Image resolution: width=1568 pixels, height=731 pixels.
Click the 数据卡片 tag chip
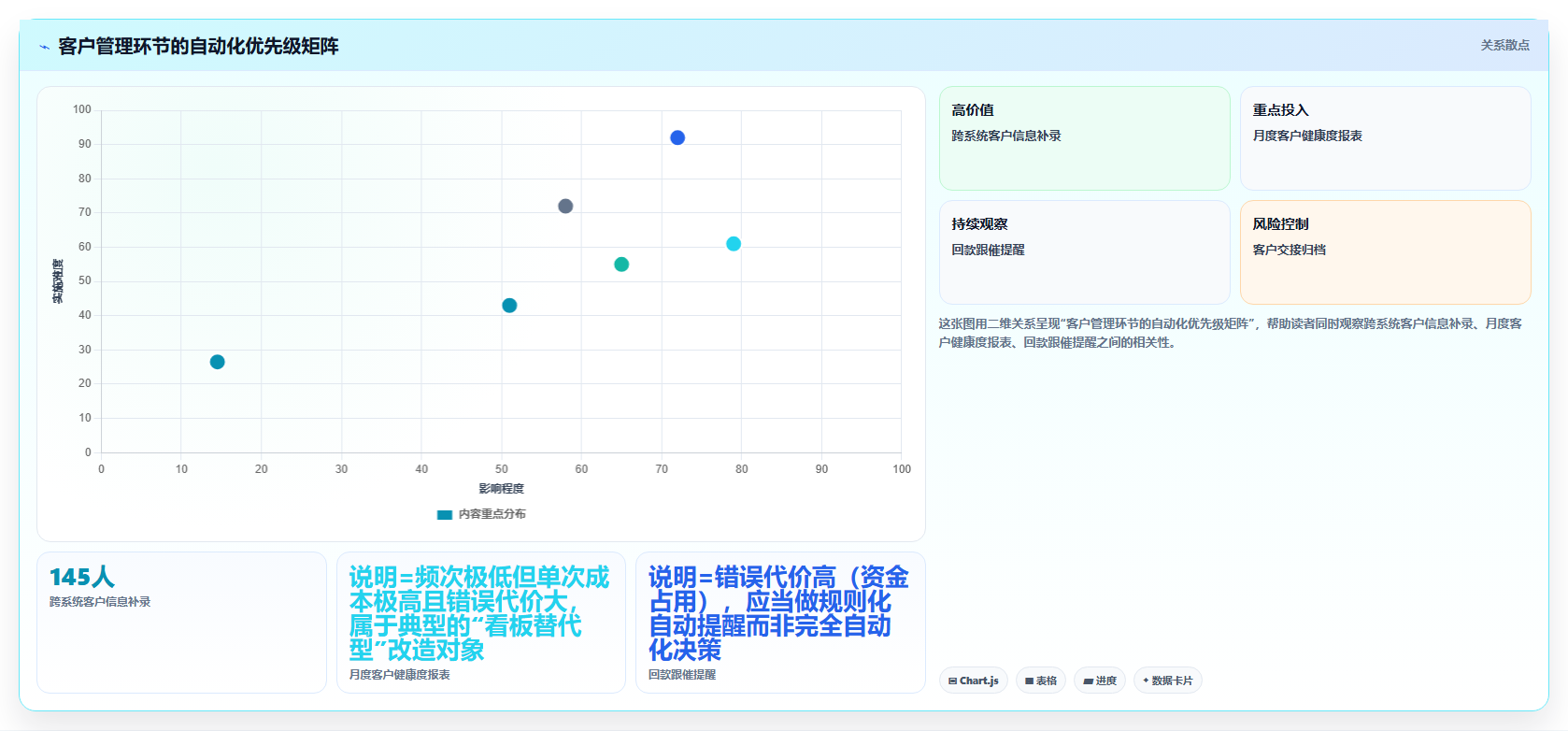click(x=1168, y=681)
